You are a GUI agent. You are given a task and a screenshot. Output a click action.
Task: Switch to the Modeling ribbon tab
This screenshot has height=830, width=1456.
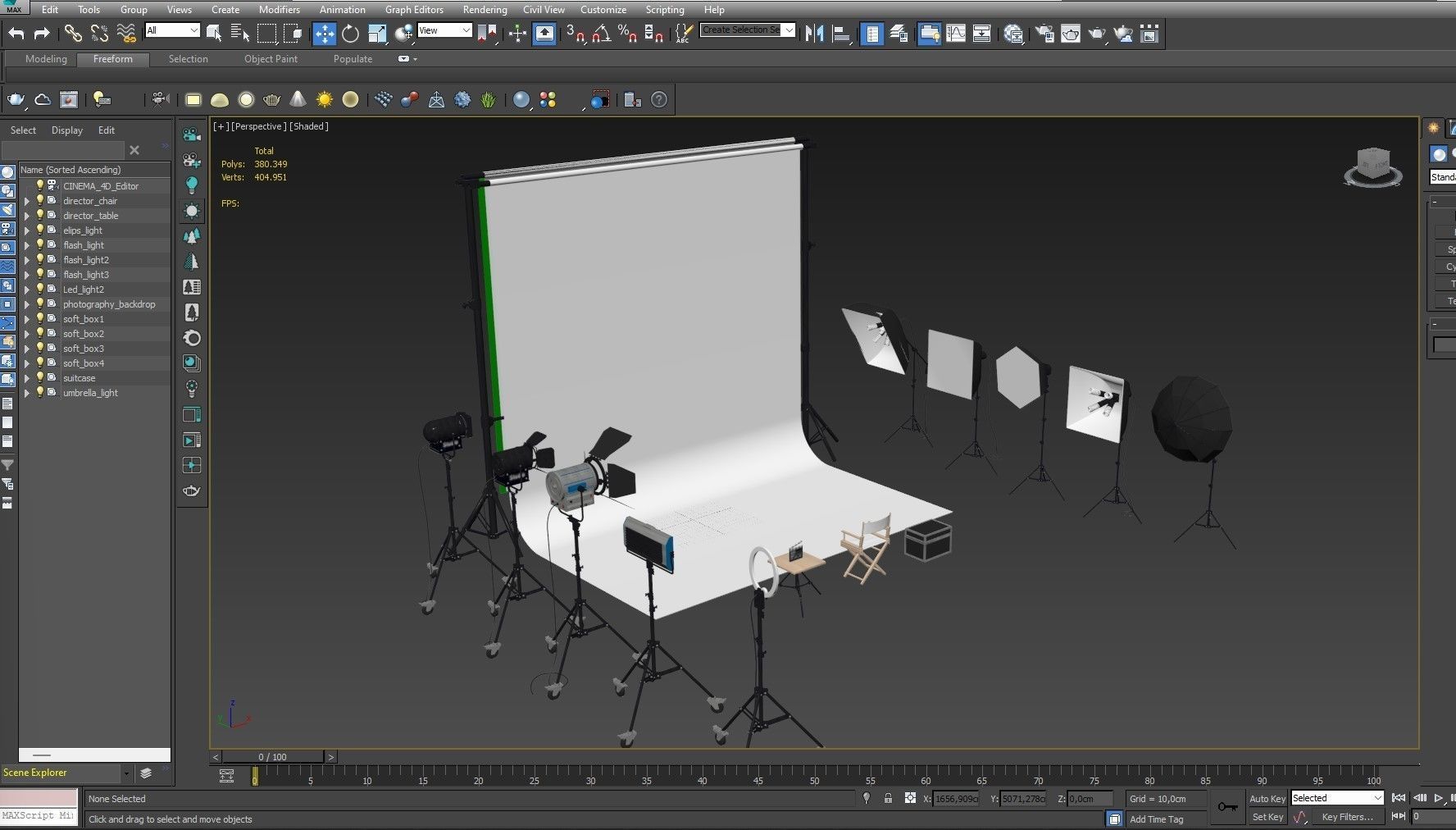46,59
